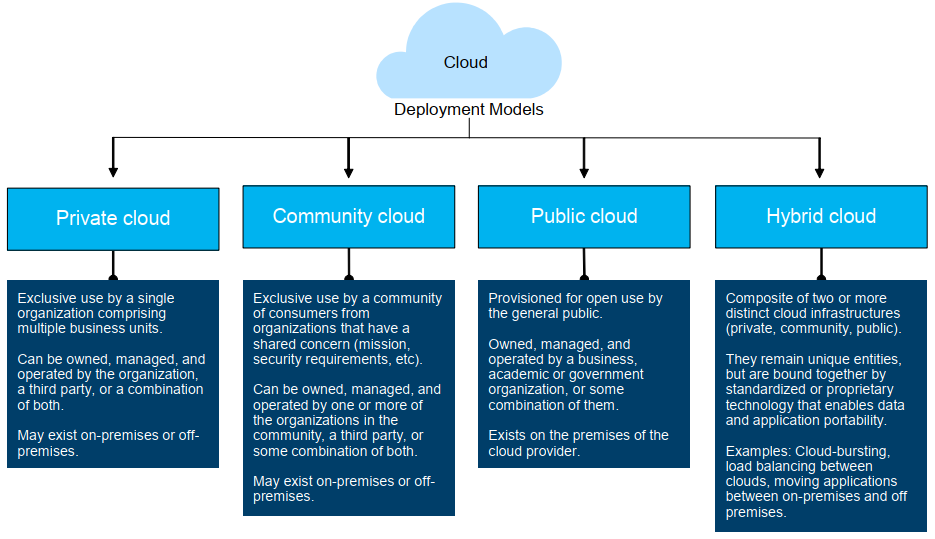Click text 'Composite of two or more'
The image size is (935, 539).
[806, 298]
